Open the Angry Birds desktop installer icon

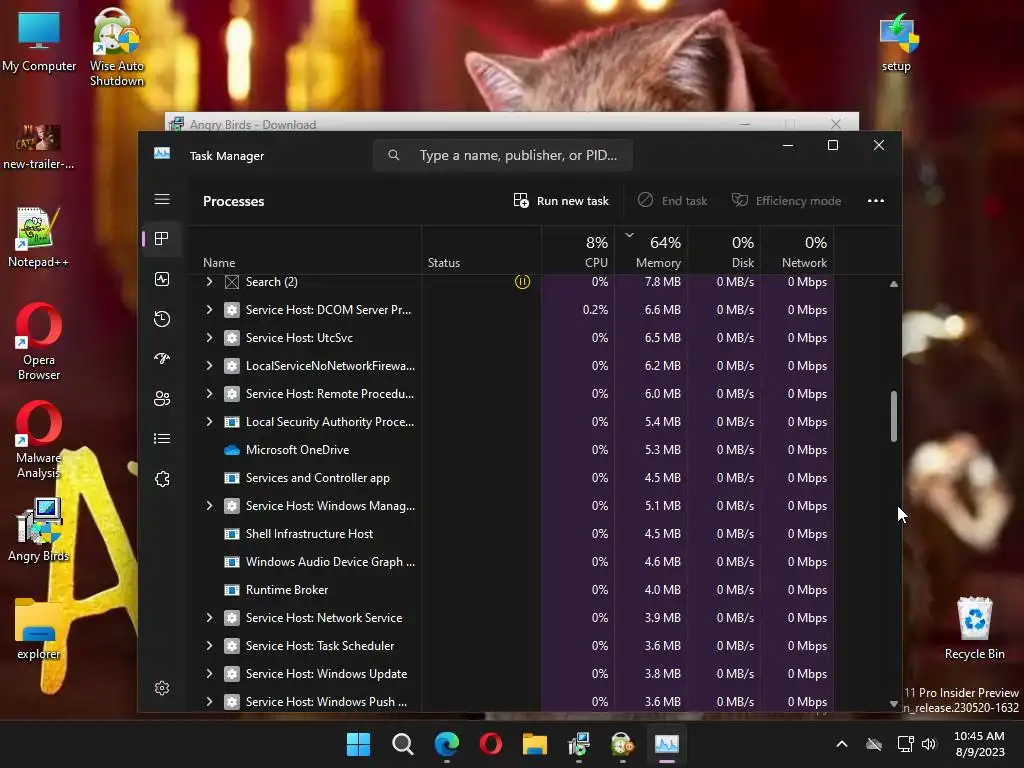click(39, 530)
